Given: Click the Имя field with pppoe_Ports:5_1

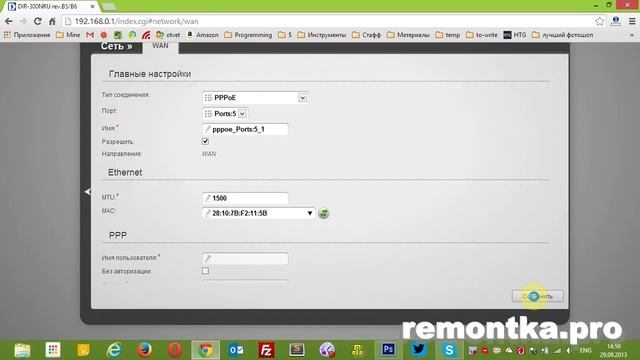Looking at the screenshot, I should pyautogui.click(x=245, y=129).
